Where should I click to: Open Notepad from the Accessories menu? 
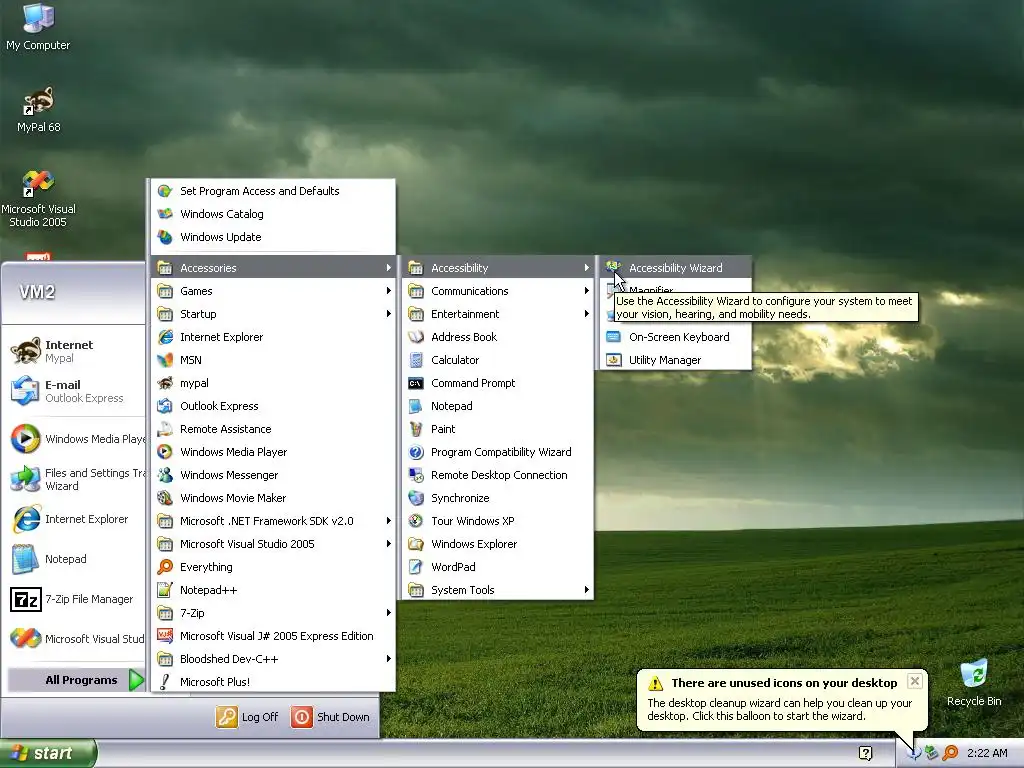coord(498,406)
